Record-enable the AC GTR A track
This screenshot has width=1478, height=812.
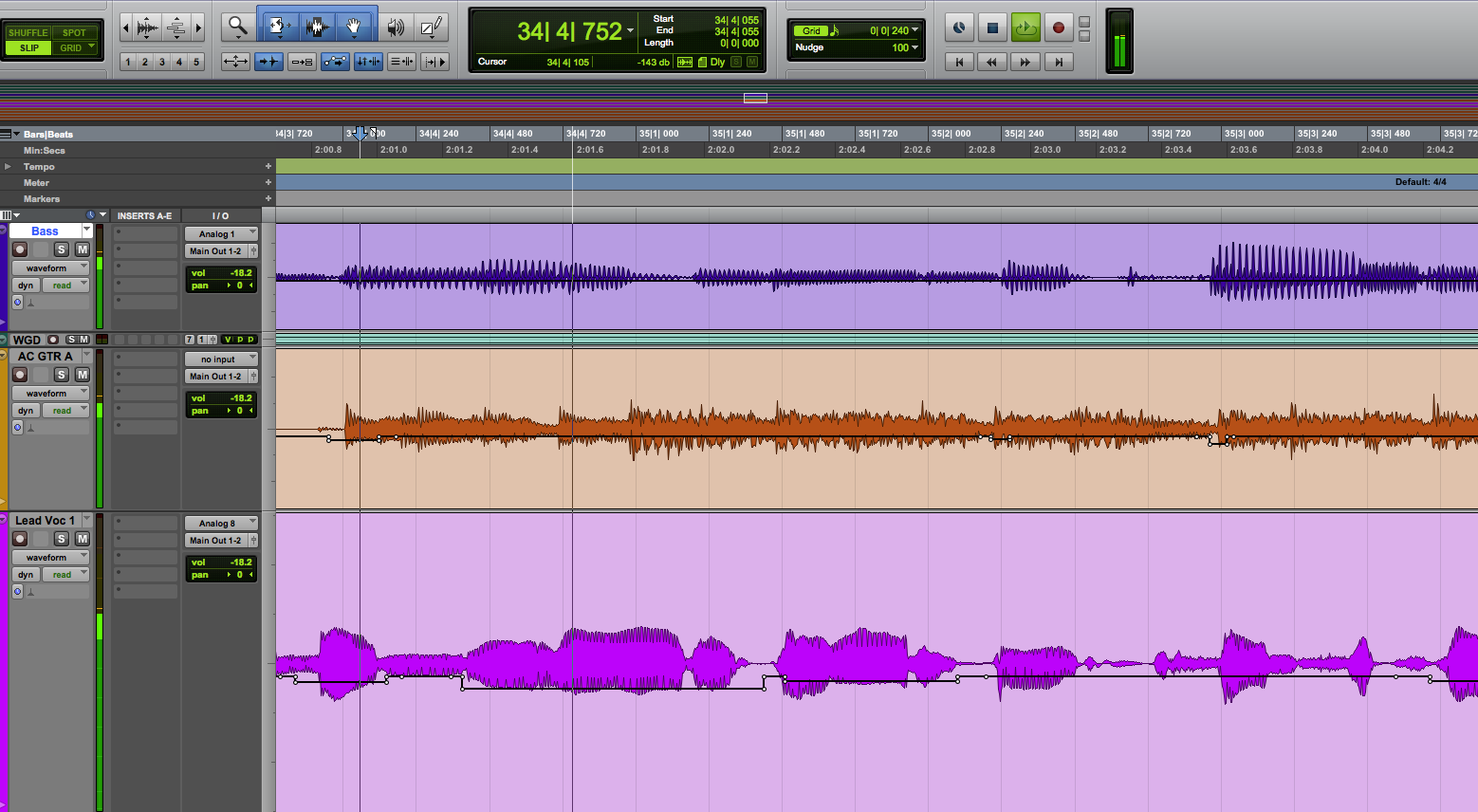(x=20, y=375)
